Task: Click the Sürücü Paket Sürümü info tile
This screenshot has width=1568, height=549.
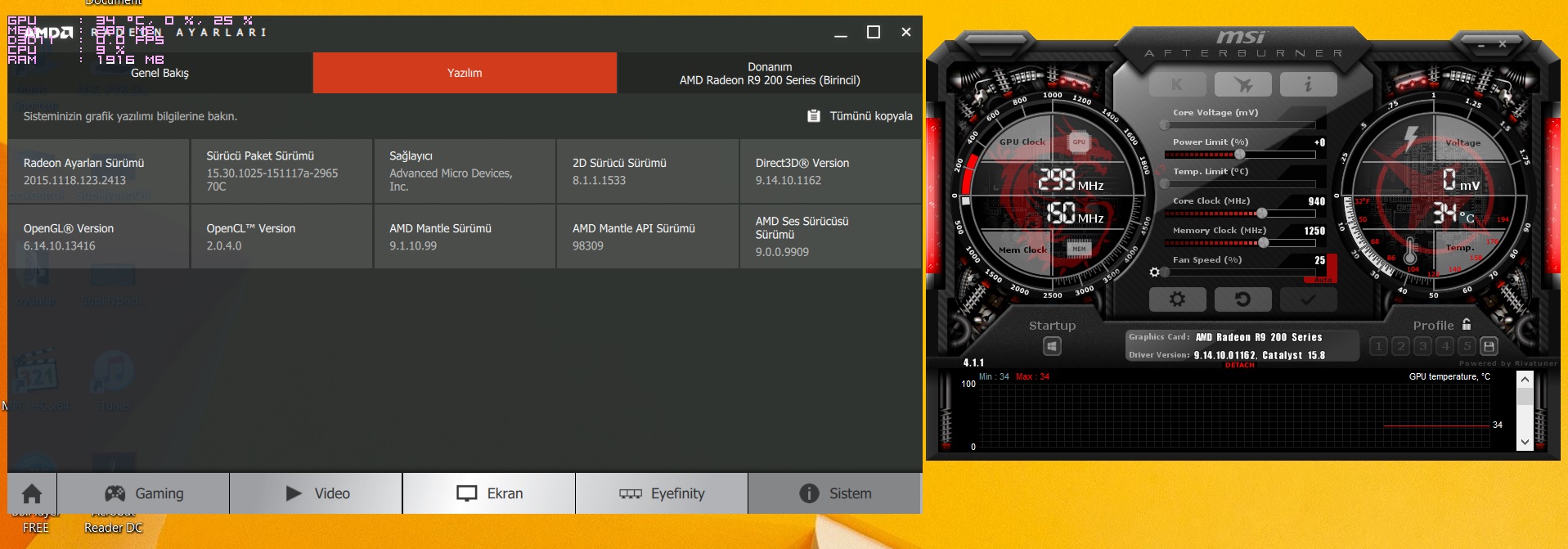Action: (x=281, y=171)
